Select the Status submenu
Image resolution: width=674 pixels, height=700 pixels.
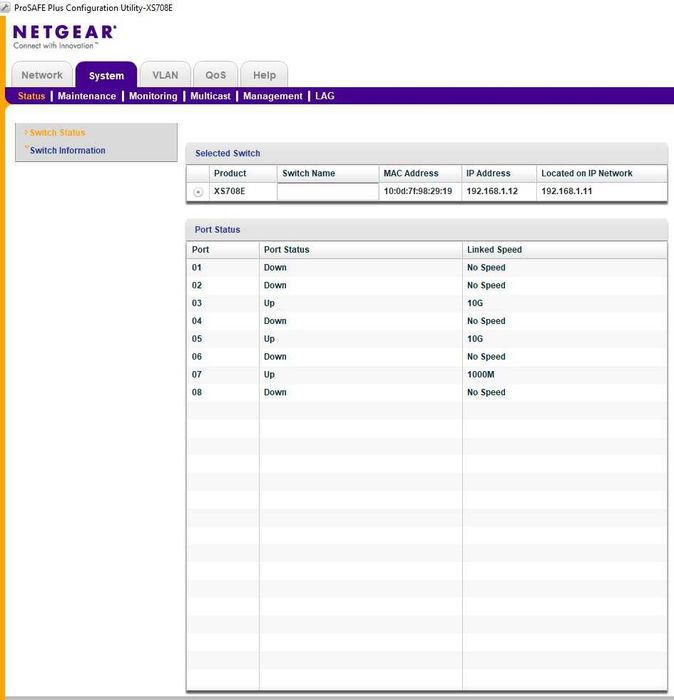[31, 96]
